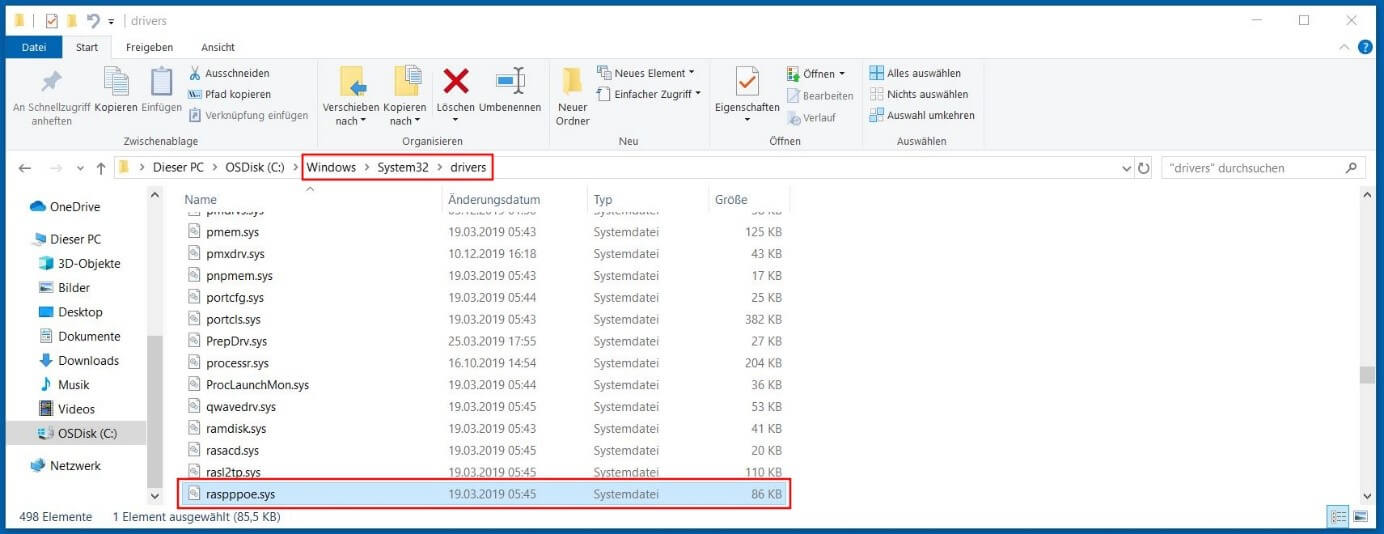Expand the Öffnen dropdown
The image size is (1384, 534).
tap(816, 73)
